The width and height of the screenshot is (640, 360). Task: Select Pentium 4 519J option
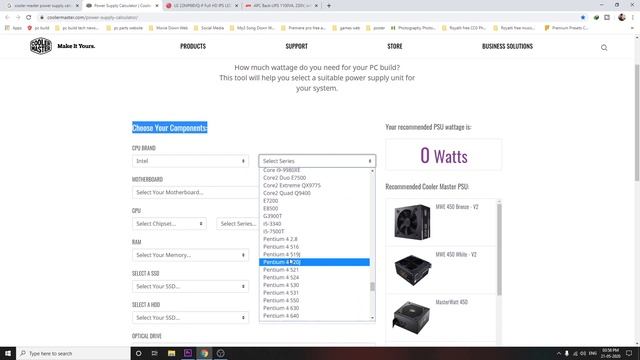[314, 254]
